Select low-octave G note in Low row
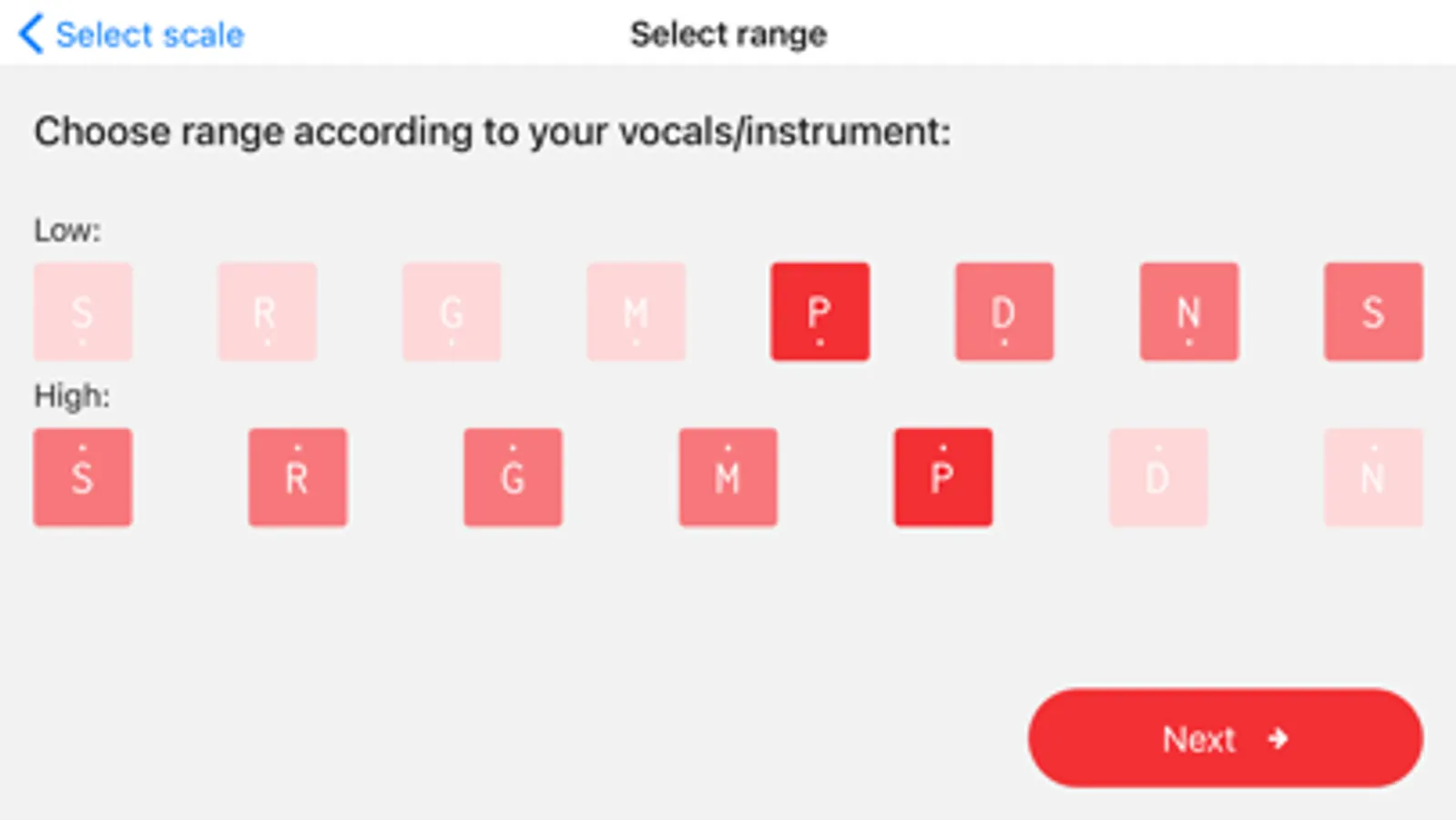1456x820 pixels. [x=452, y=312]
